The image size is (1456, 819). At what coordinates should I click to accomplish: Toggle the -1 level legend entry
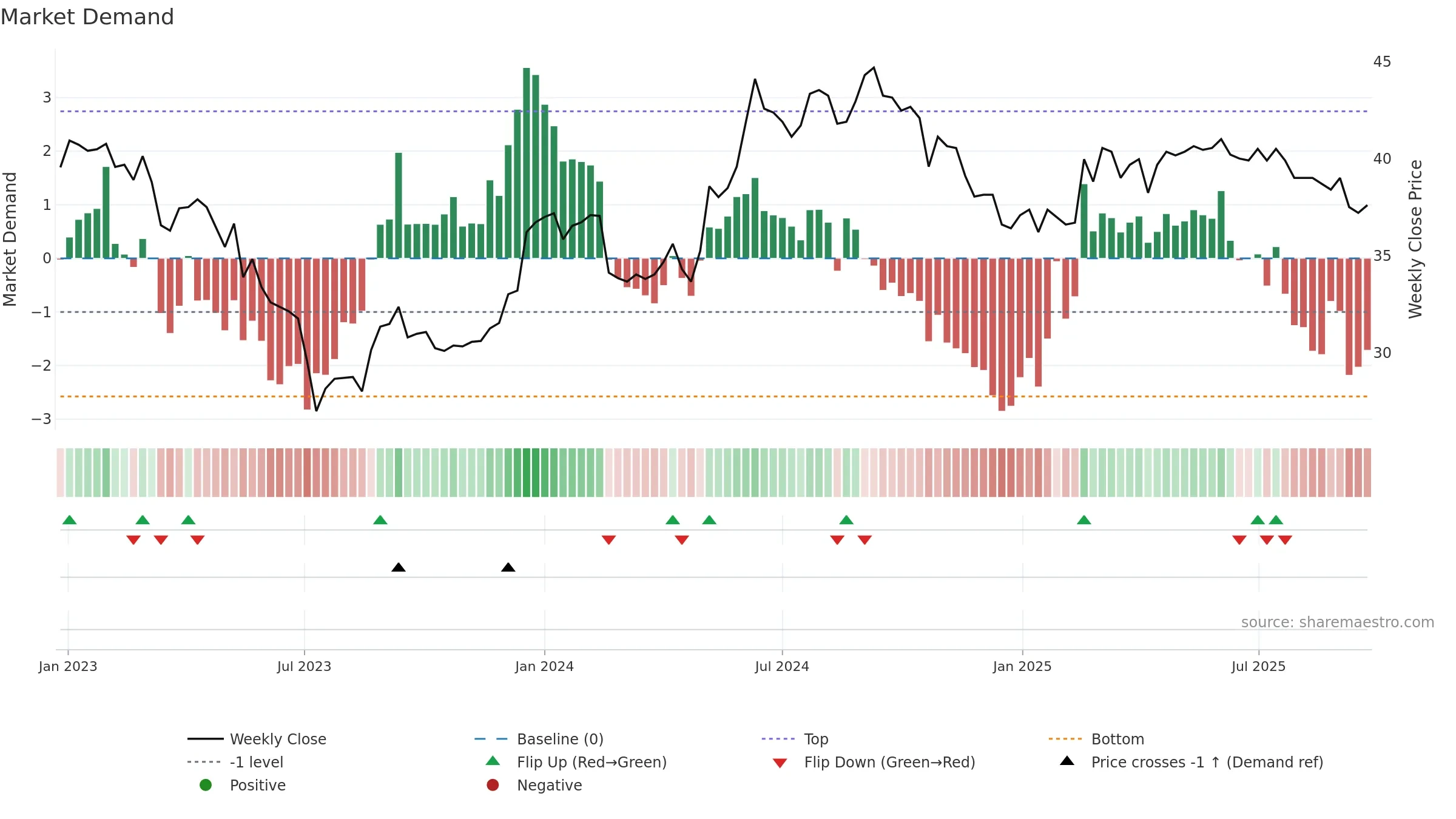pyautogui.click(x=235, y=762)
